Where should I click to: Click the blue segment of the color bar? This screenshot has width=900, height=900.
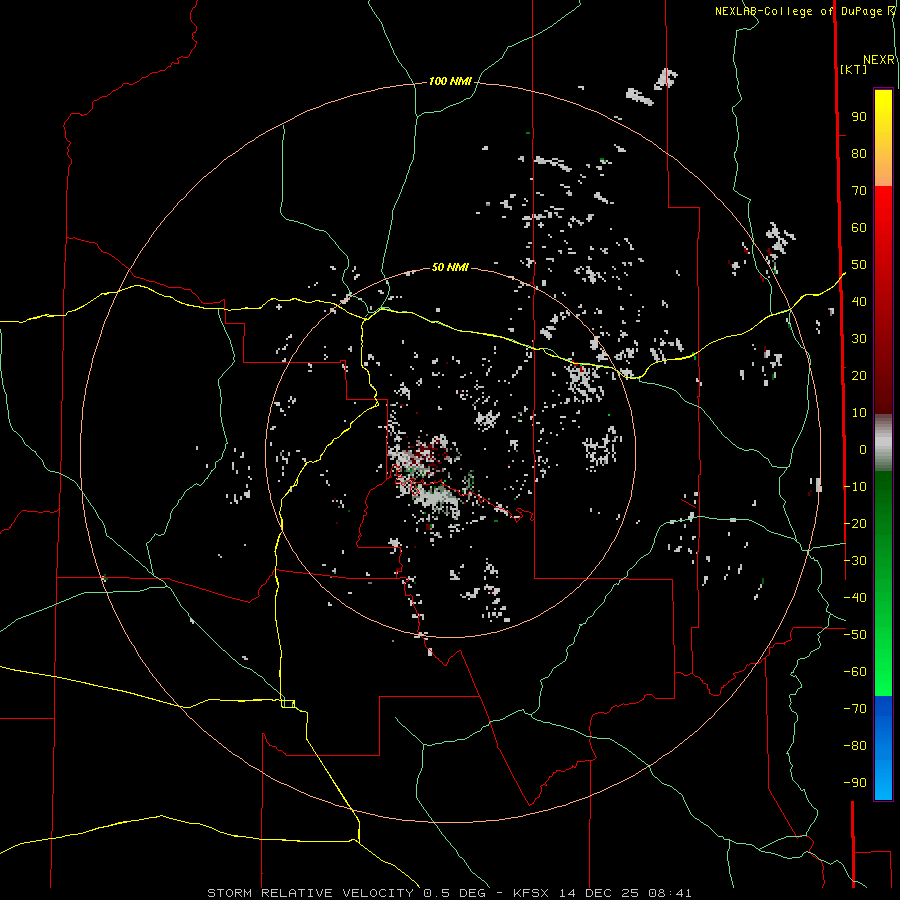[x=883, y=748]
